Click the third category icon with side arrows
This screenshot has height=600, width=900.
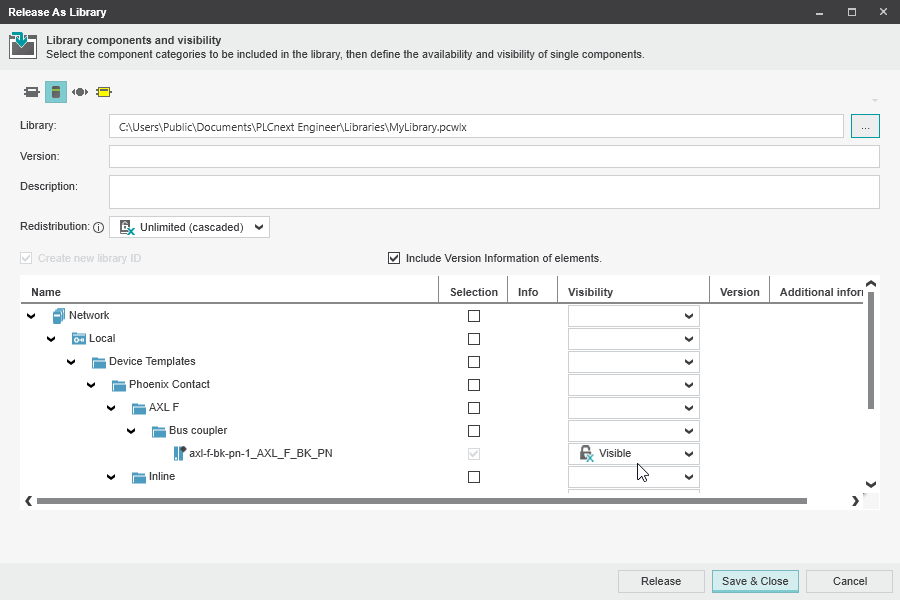tap(80, 92)
